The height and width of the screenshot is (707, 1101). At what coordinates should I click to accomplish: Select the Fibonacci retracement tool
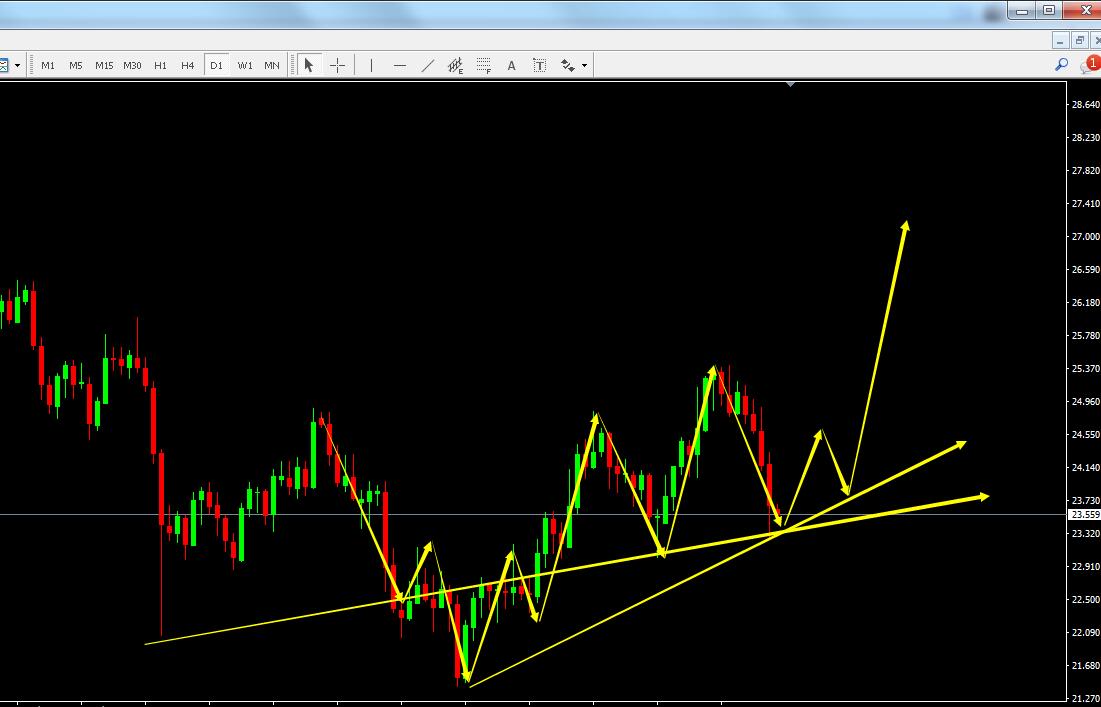[x=483, y=65]
